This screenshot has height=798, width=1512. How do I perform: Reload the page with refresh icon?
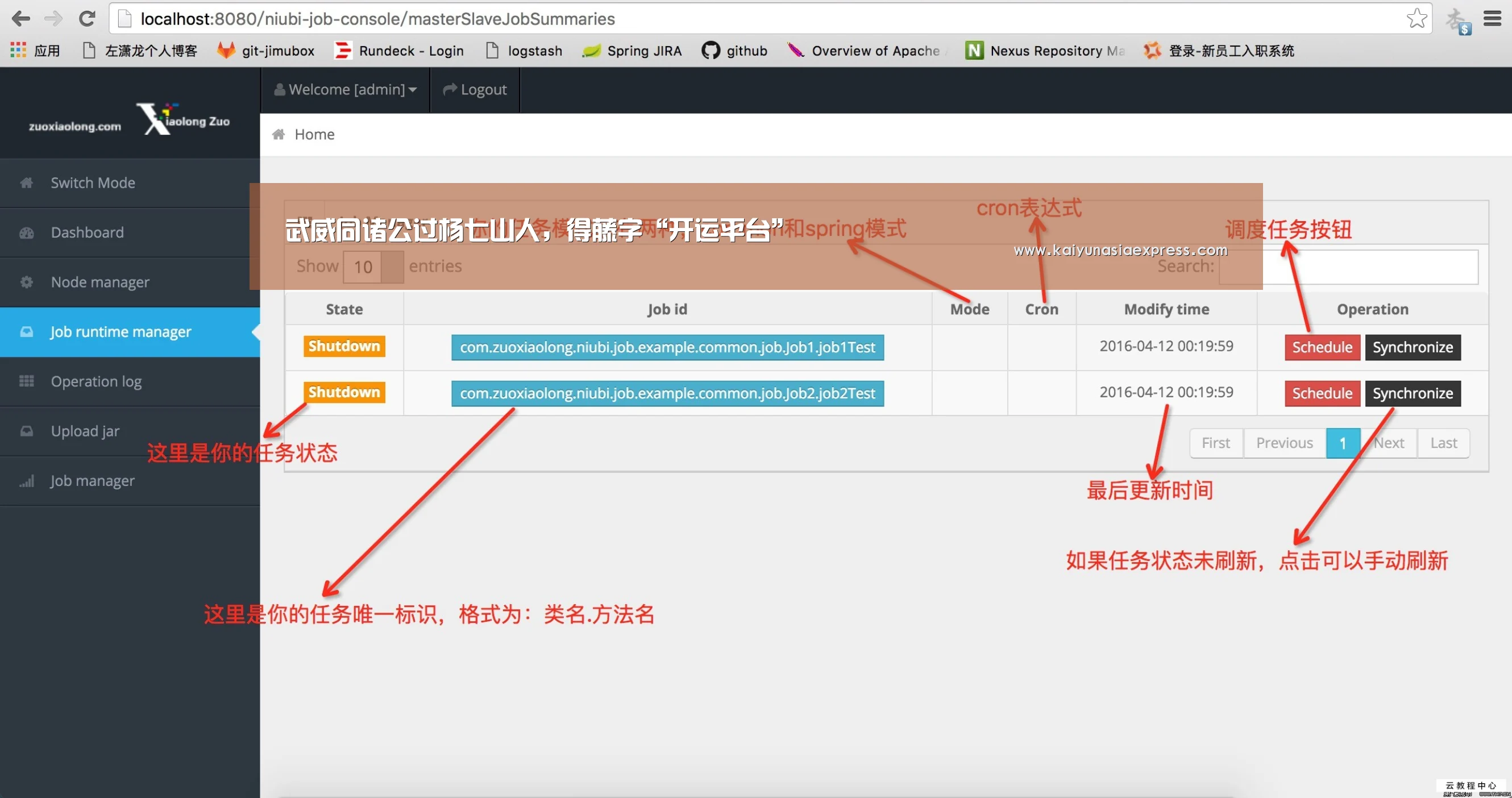(x=87, y=19)
